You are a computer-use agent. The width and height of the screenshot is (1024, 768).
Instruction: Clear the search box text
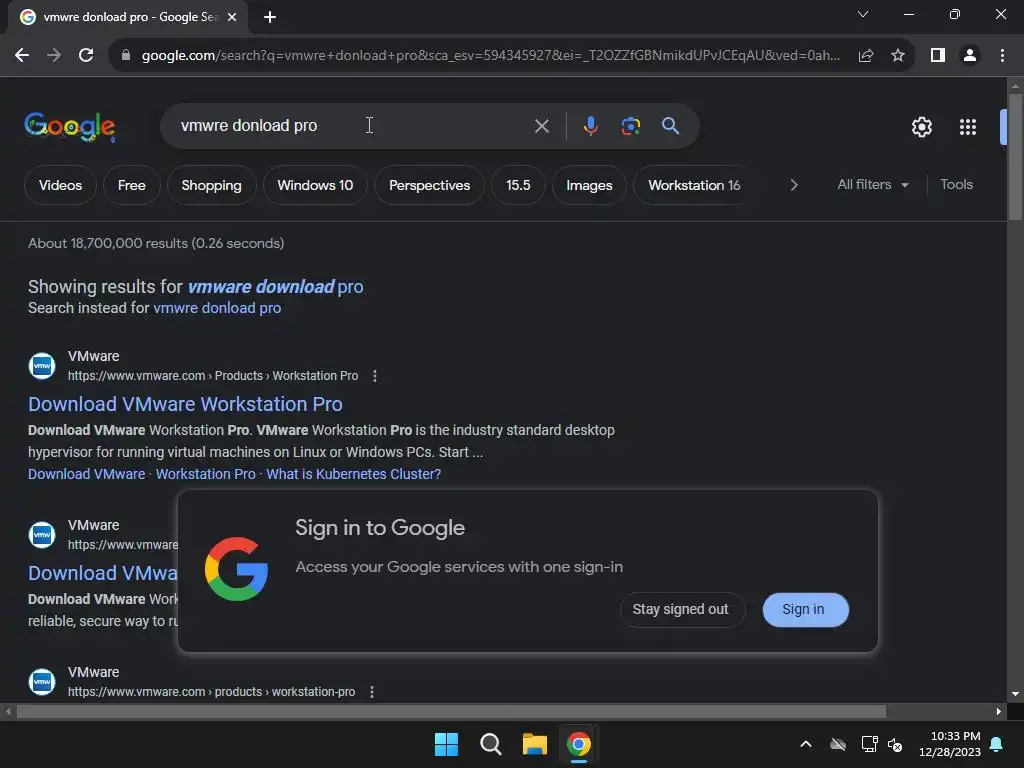pyautogui.click(x=541, y=126)
